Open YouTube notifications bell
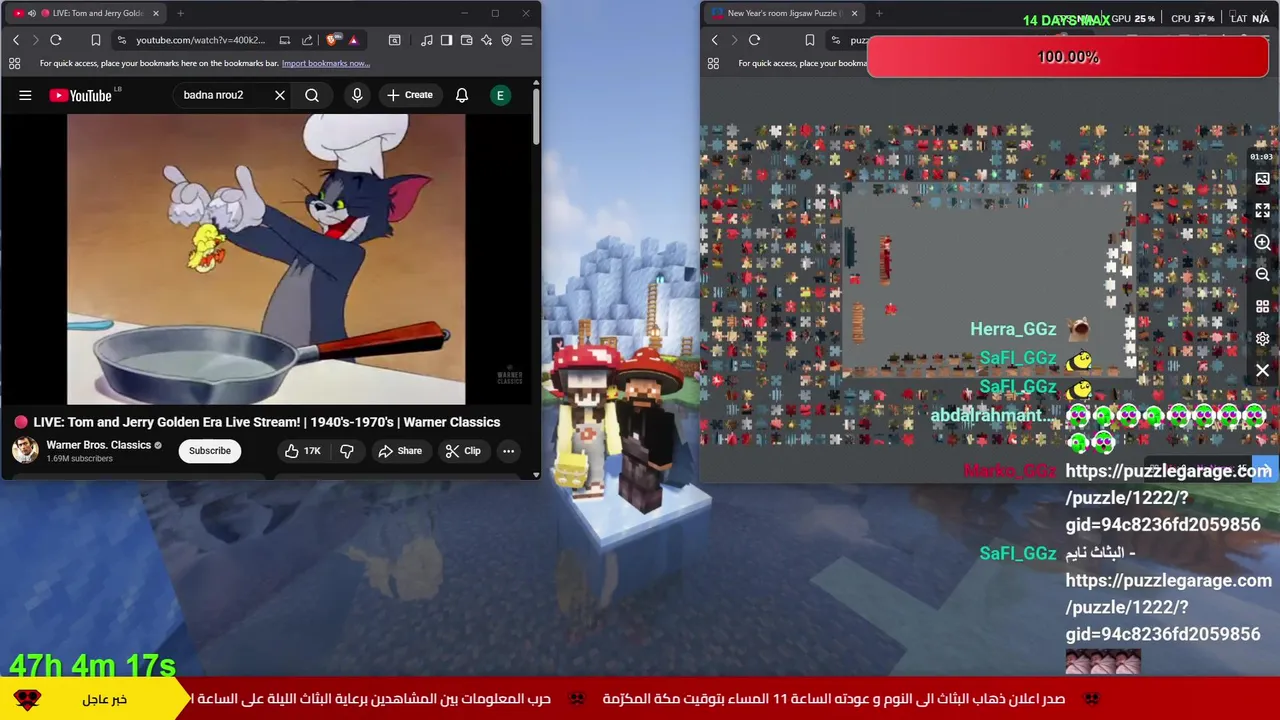The height and width of the screenshot is (720, 1280). pyautogui.click(x=462, y=95)
